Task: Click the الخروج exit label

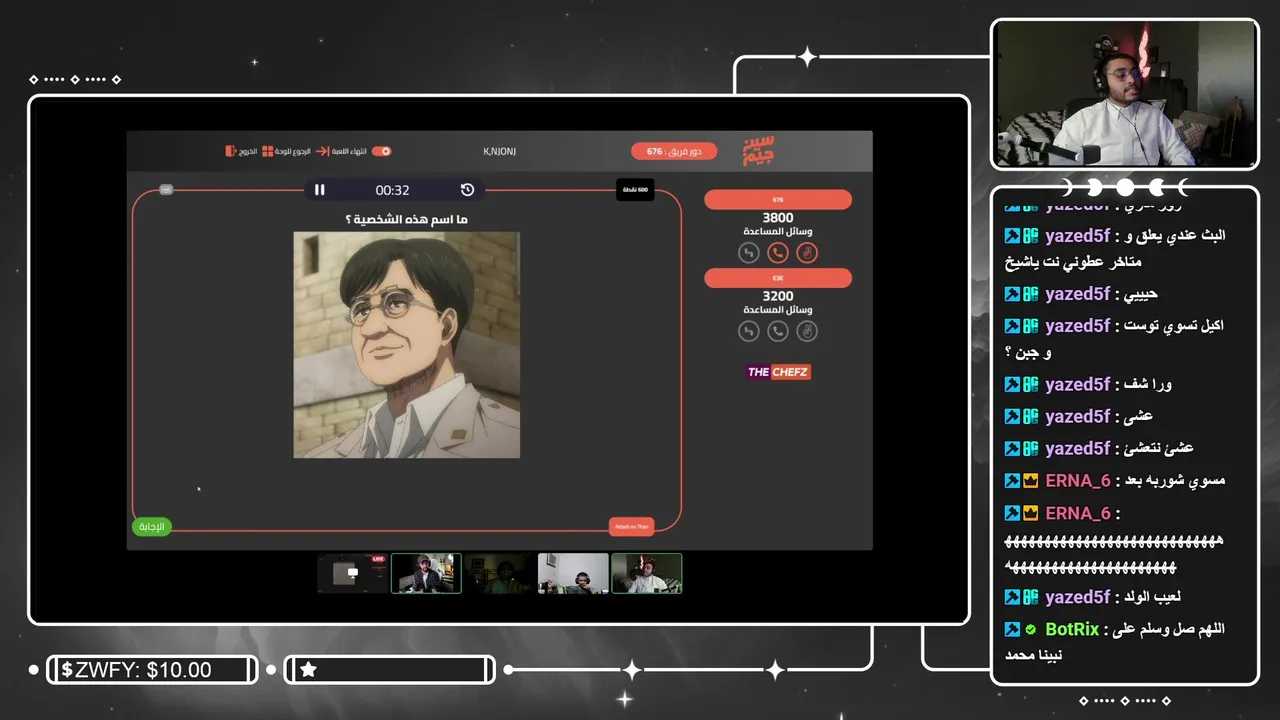Action: [247, 151]
